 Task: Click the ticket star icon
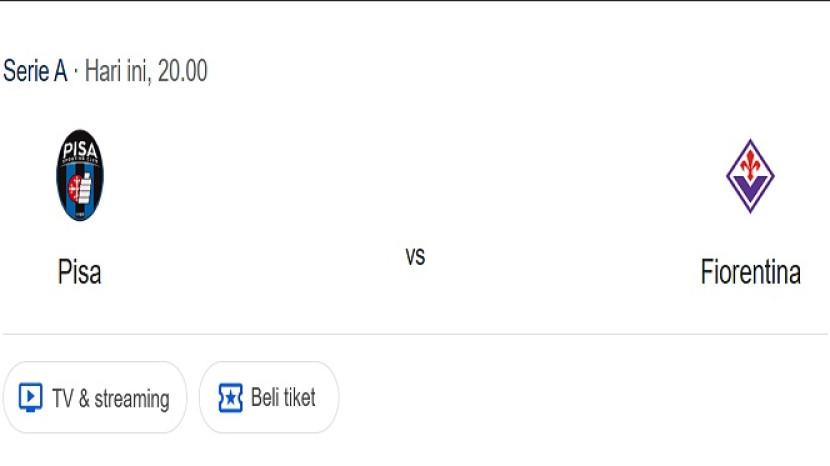click(230, 398)
